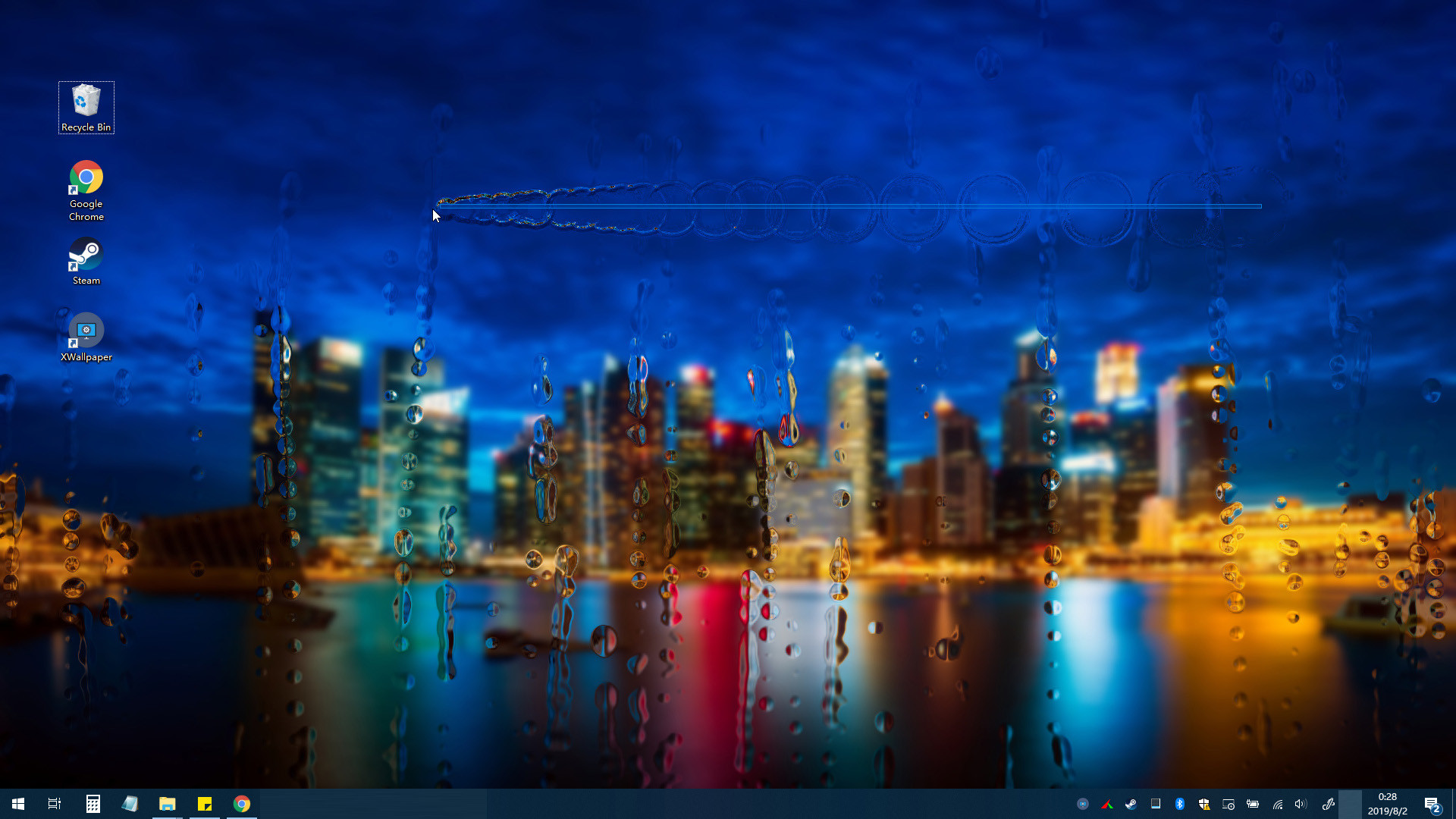Click the Steam system tray icon
Screen dimensions: 1456x819
point(1131,804)
